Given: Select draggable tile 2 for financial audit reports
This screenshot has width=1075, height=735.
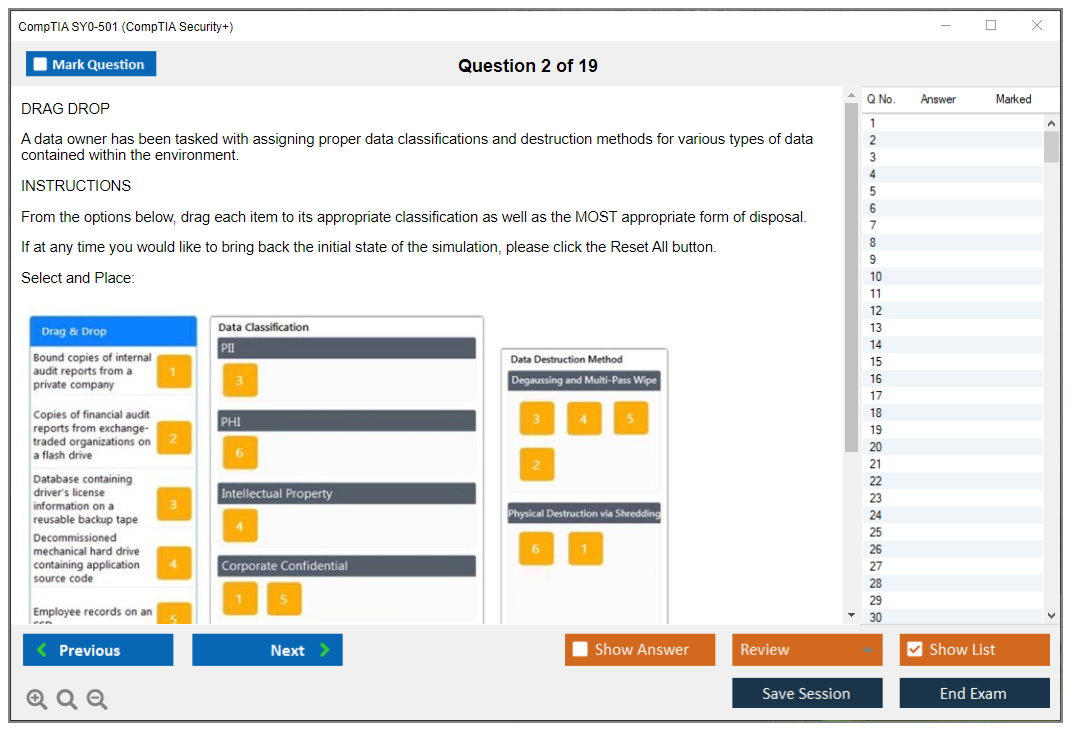Looking at the screenshot, I should click(174, 437).
